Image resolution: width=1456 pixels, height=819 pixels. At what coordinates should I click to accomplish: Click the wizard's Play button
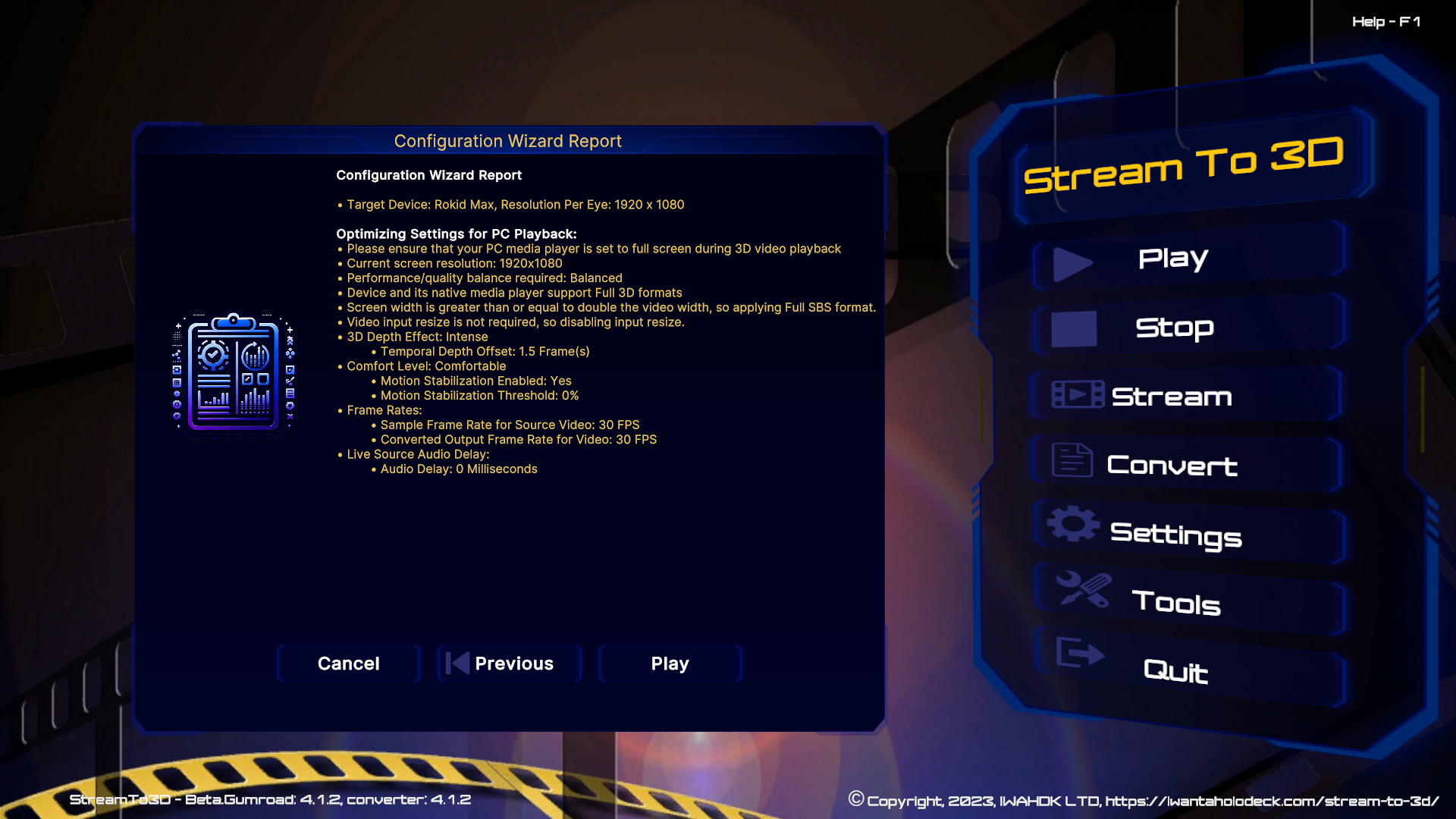[x=670, y=664]
